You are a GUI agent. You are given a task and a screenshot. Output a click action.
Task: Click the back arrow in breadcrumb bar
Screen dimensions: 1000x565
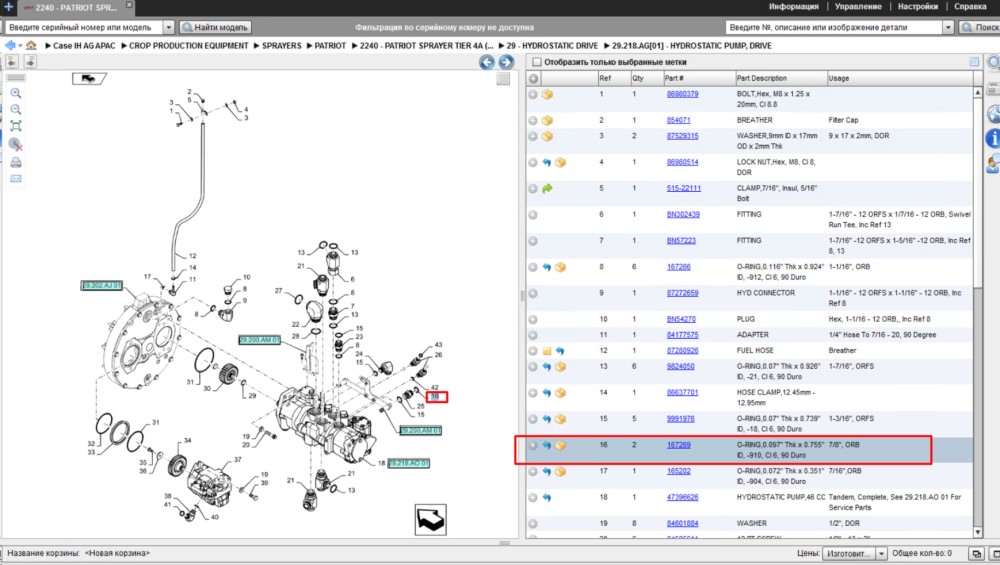tap(10, 45)
